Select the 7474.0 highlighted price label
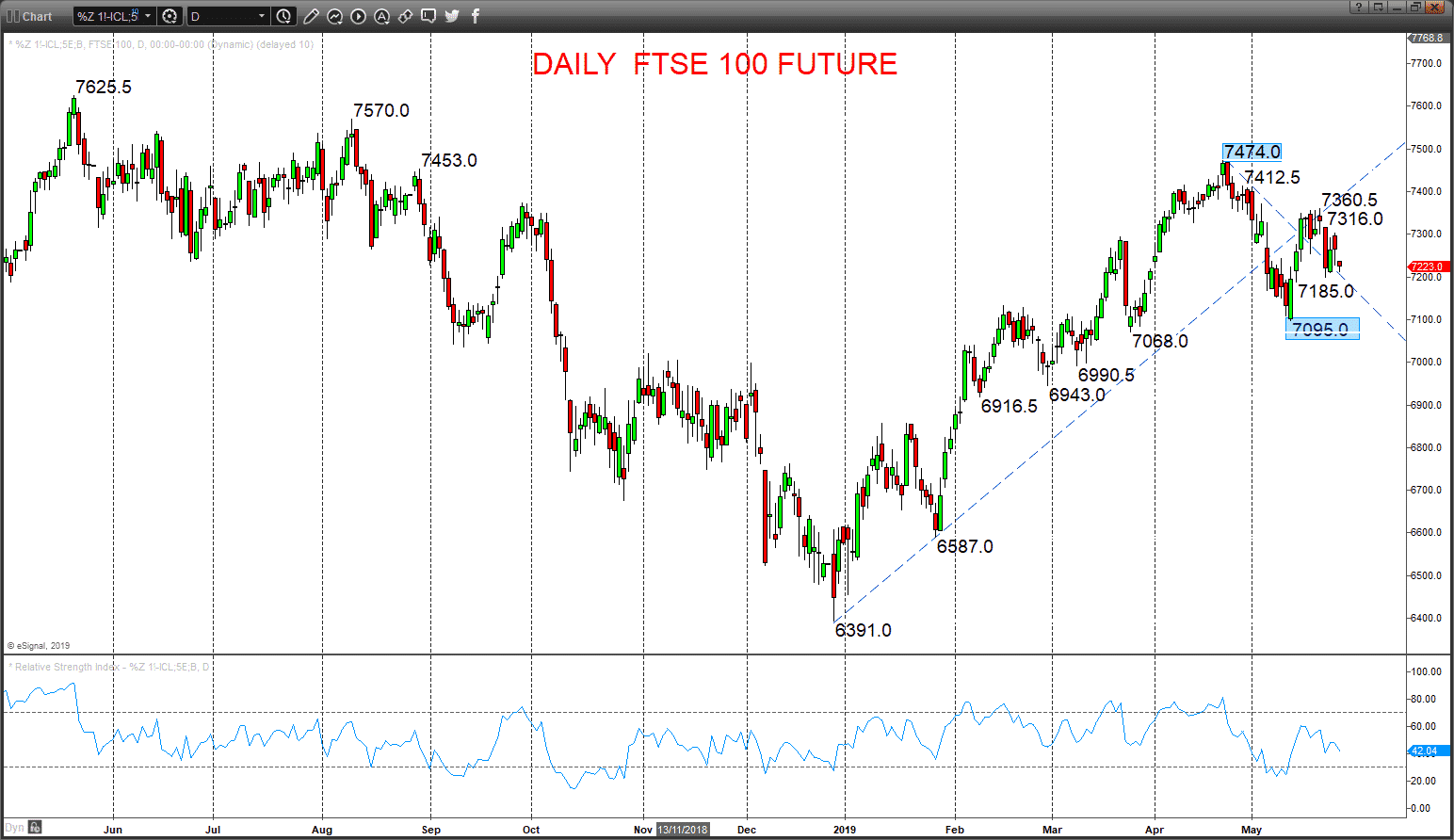This screenshot has width=1454, height=840. pyautogui.click(x=1252, y=152)
